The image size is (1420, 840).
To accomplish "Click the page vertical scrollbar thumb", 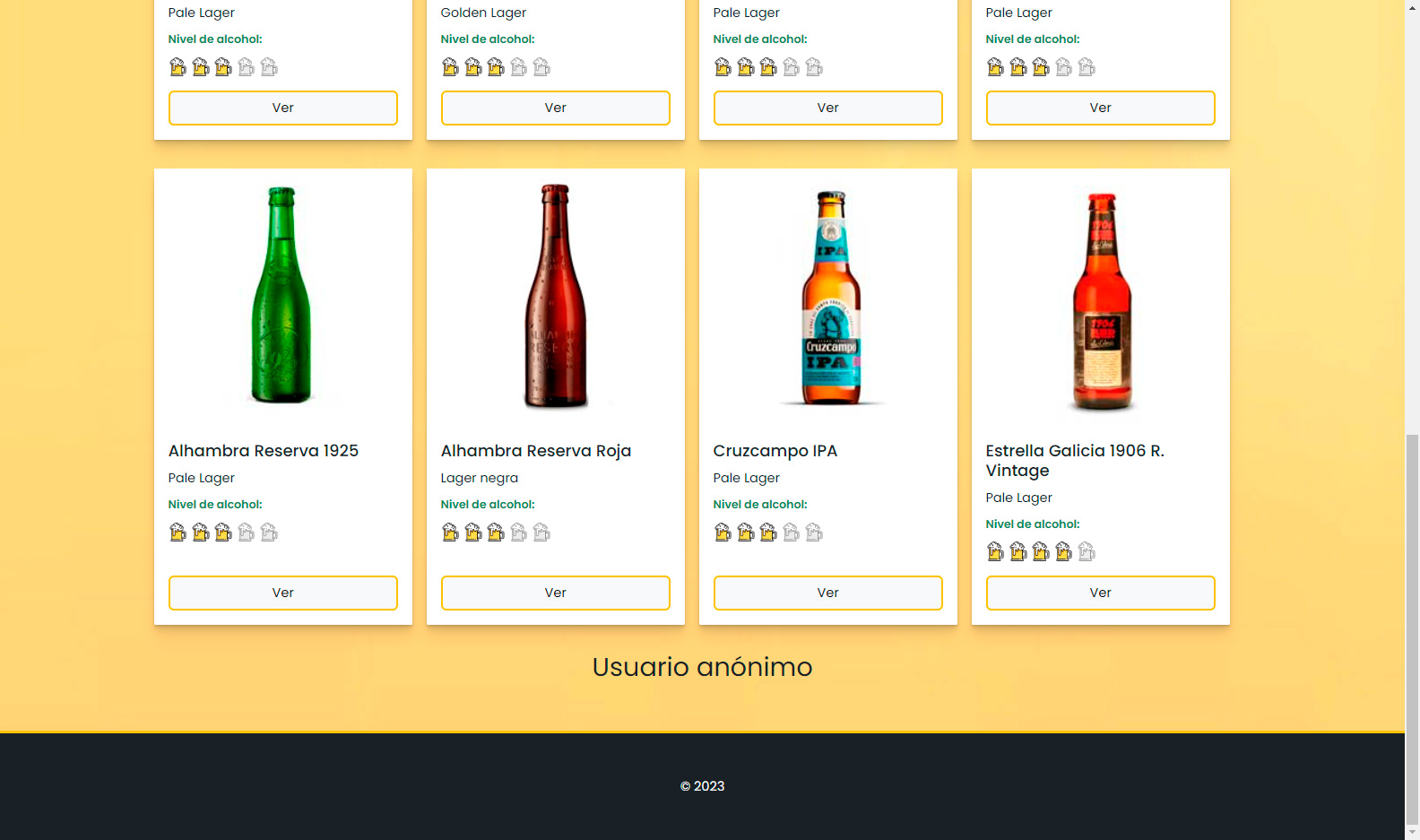I will tap(1413, 628).
